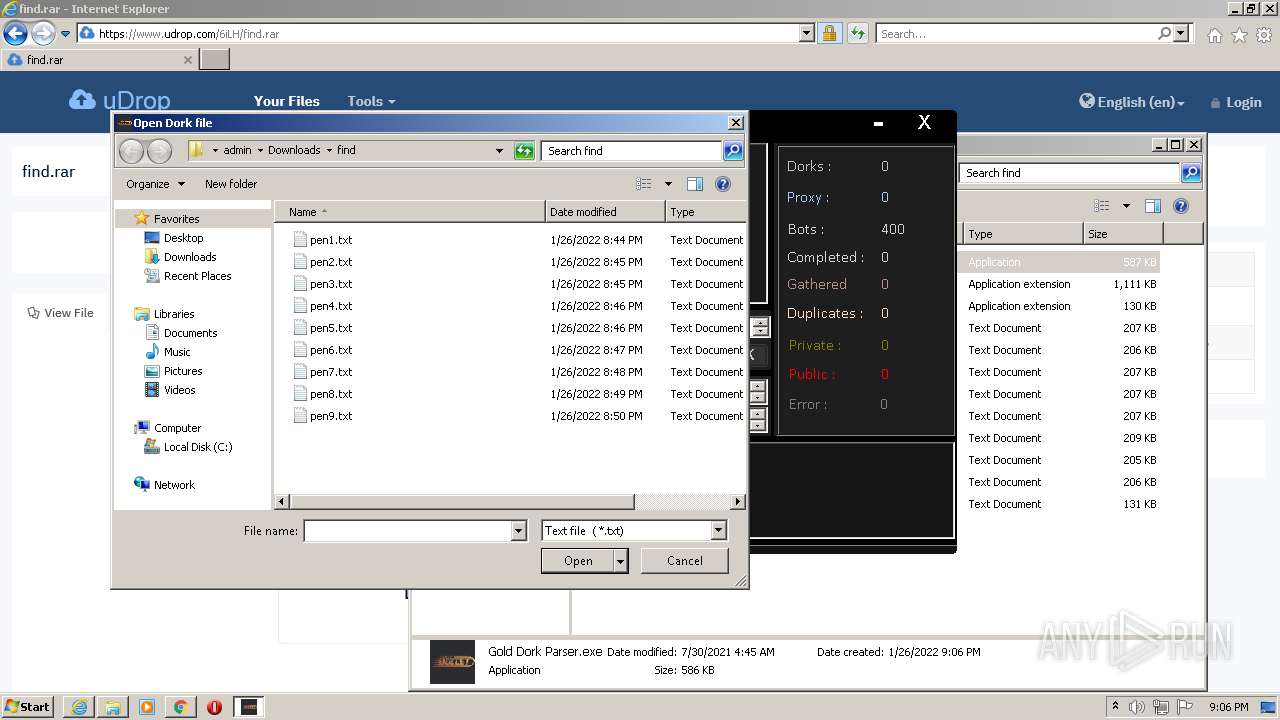Open Recent Places in the sidebar

pyautogui.click(x=188, y=276)
